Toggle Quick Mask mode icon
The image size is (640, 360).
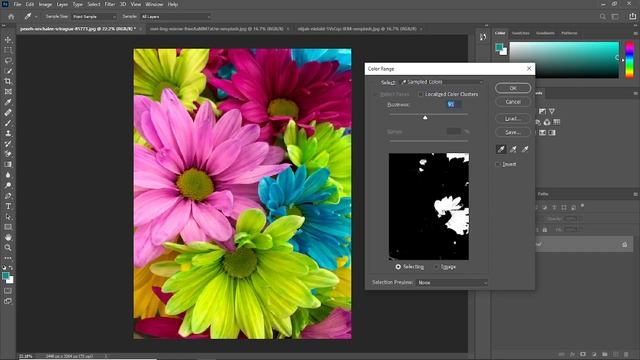coord(8,291)
